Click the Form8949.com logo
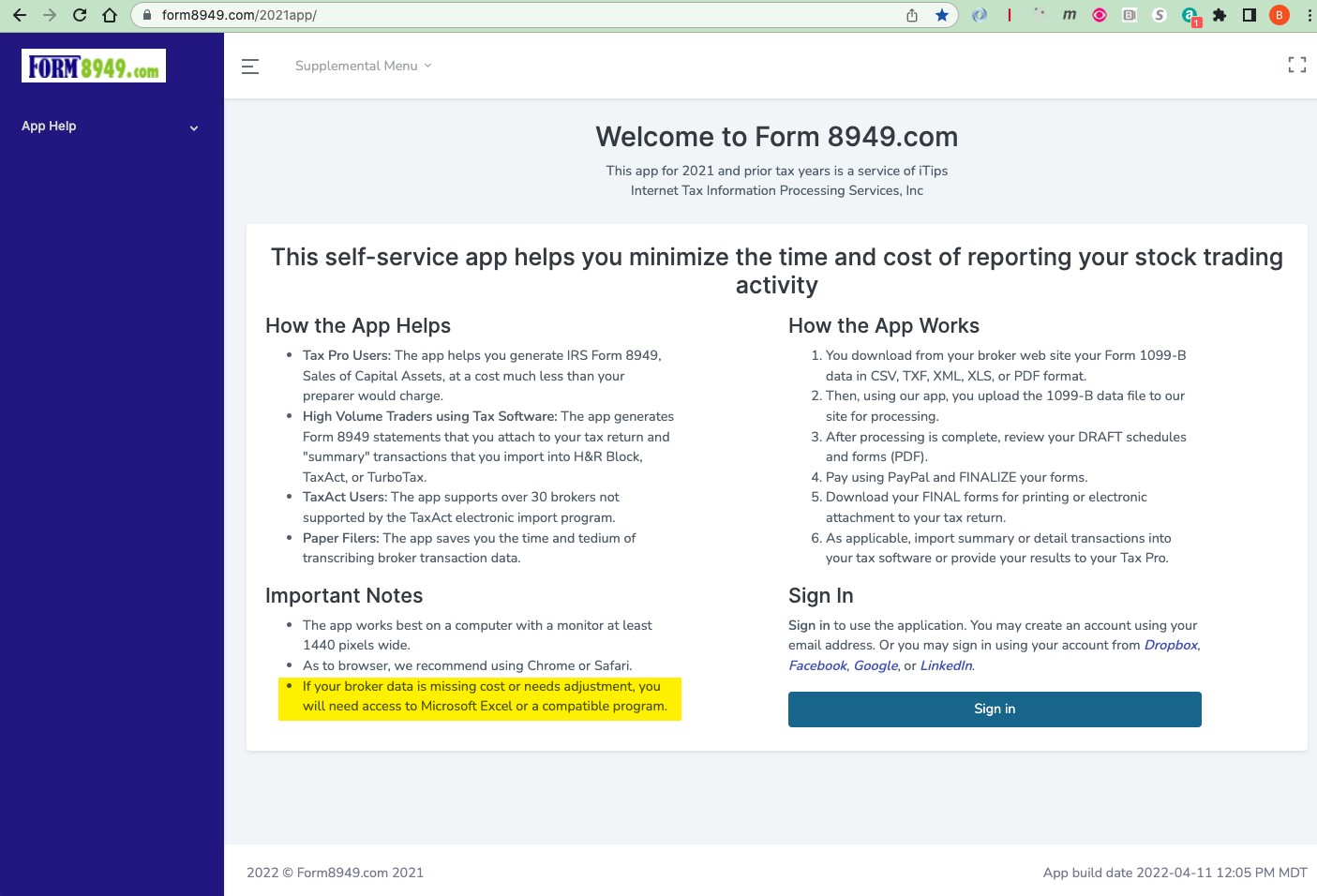Viewport: 1317px width, 896px height. [94, 67]
